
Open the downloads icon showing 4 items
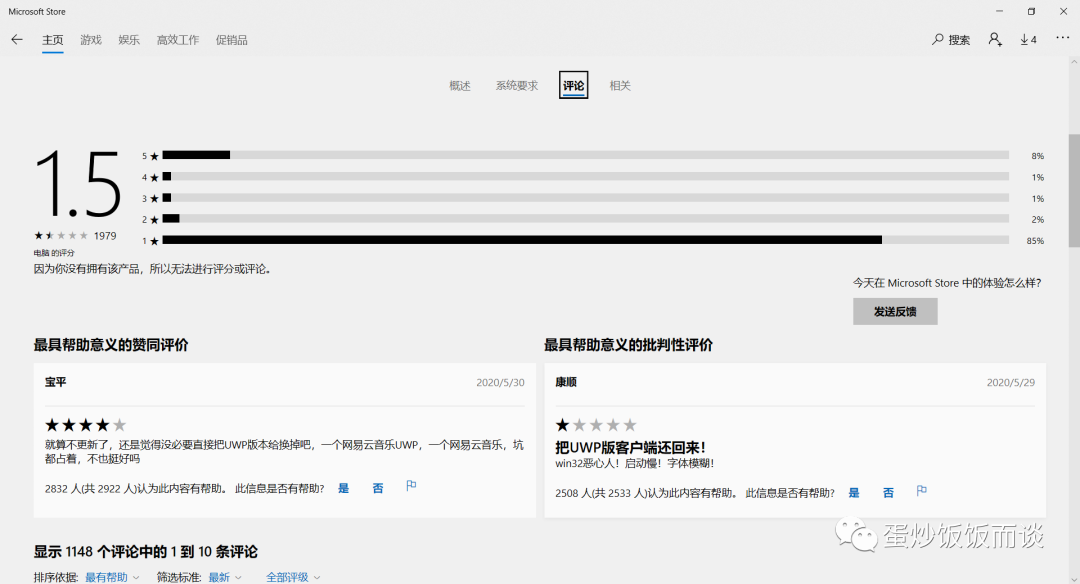click(x=1028, y=39)
